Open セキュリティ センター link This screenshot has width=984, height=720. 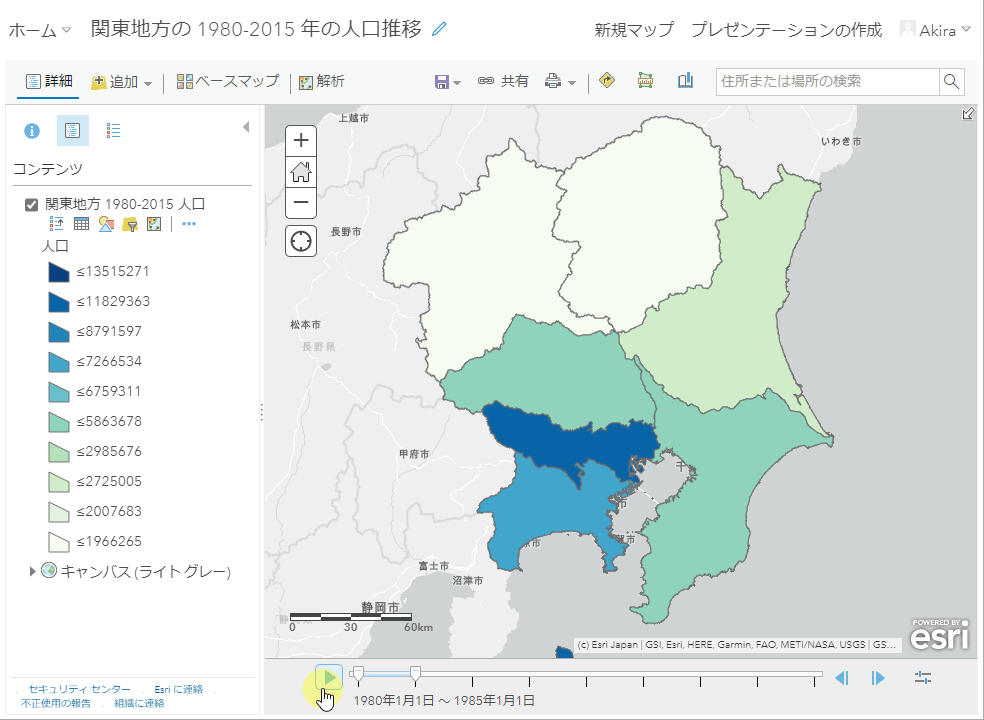point(80,689)
